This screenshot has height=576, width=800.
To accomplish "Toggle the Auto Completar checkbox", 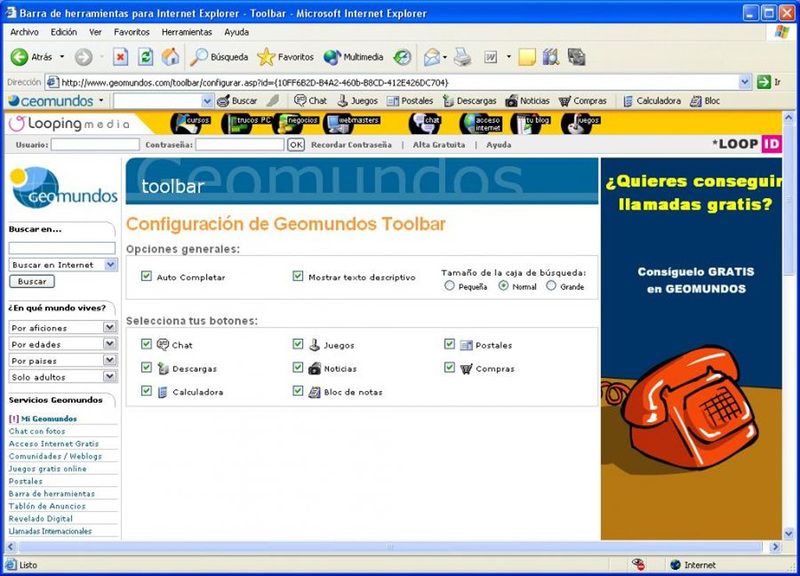I will [x=146, y=276].
